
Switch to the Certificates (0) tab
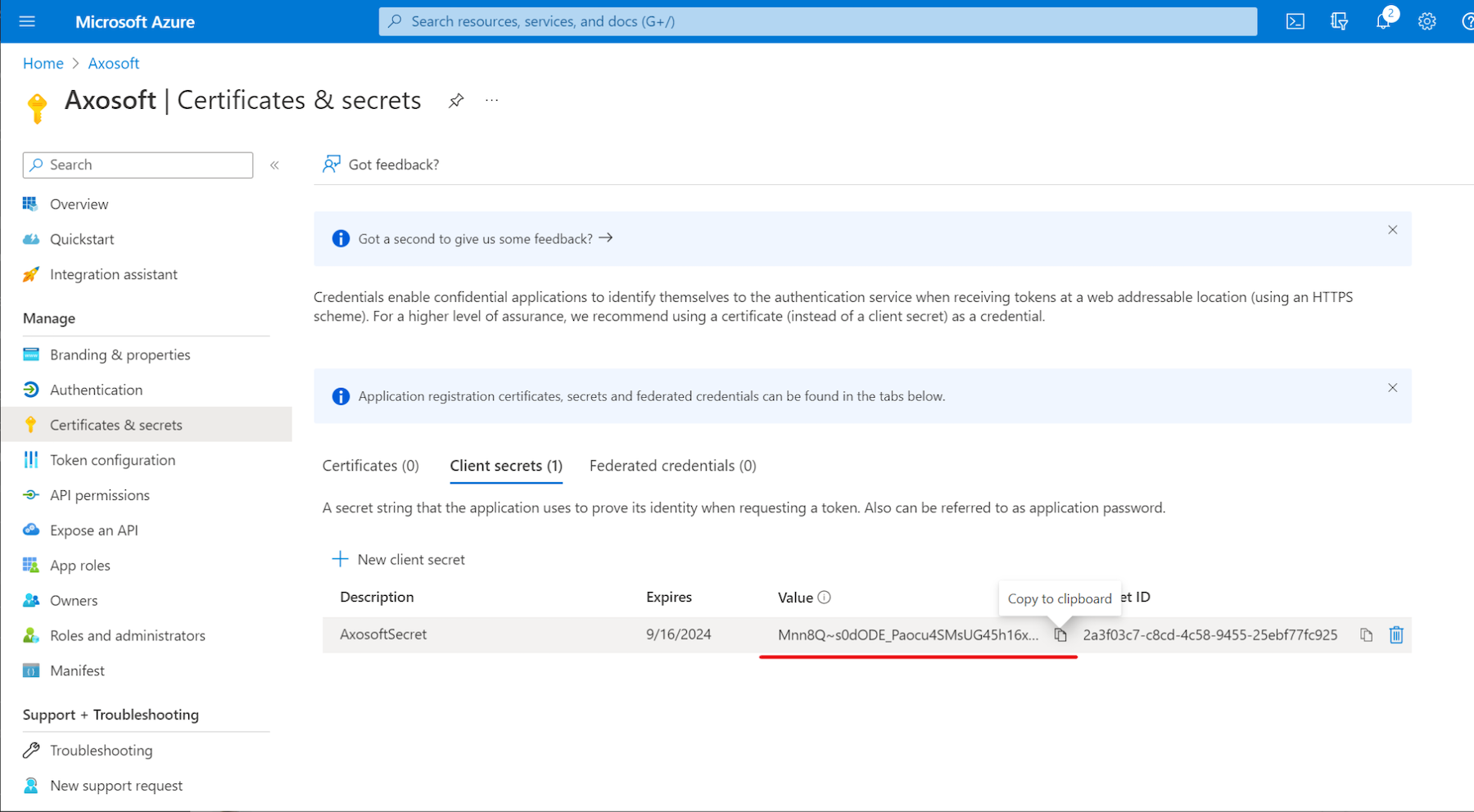pos(371,466)
